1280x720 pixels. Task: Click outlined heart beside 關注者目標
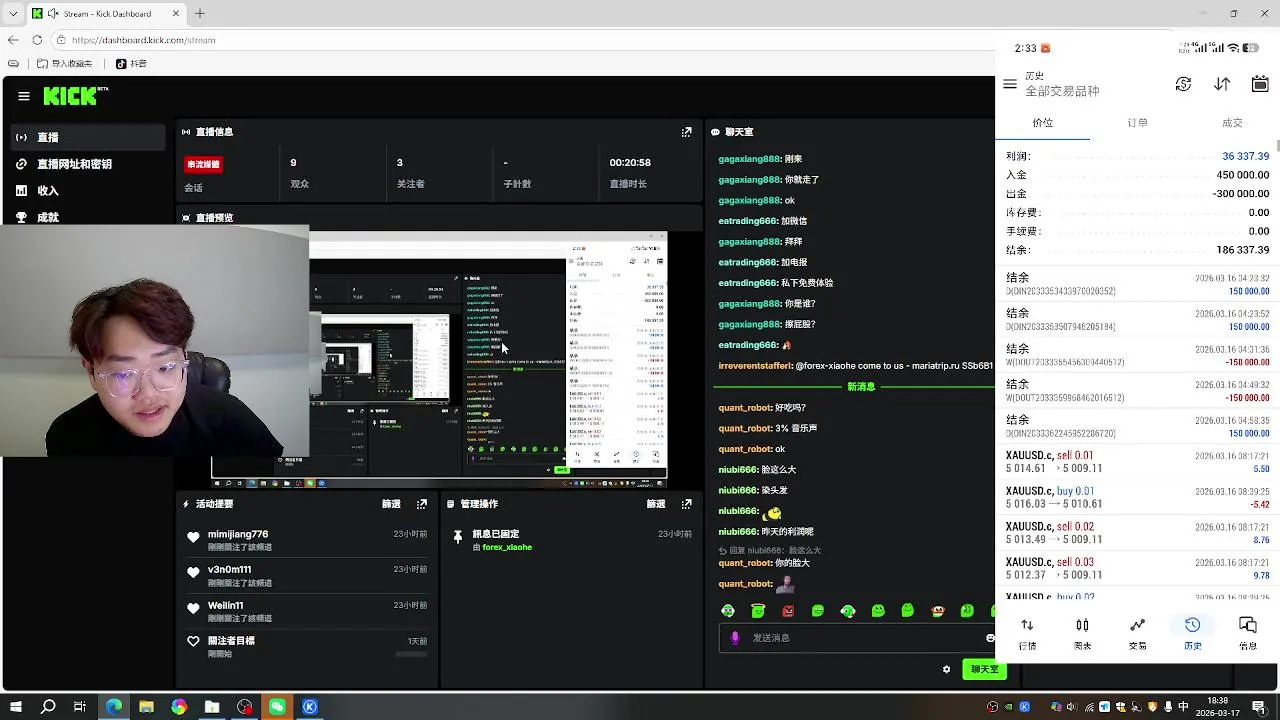click(193, 641)
